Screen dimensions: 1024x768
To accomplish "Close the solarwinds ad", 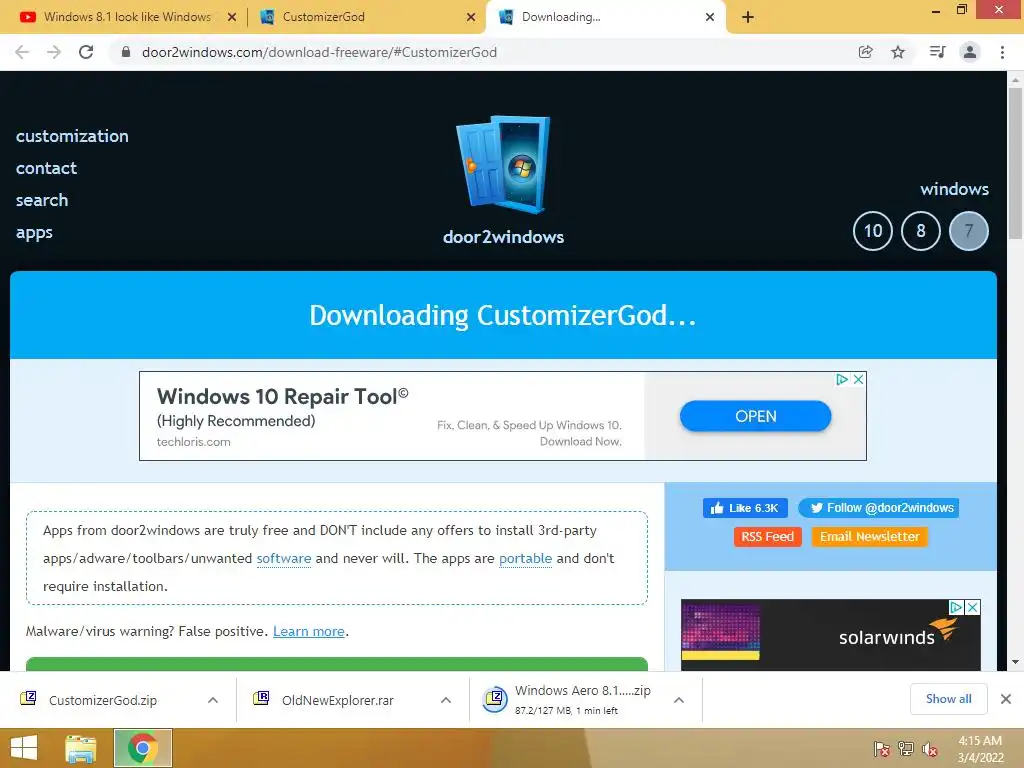I will (972, 607).
